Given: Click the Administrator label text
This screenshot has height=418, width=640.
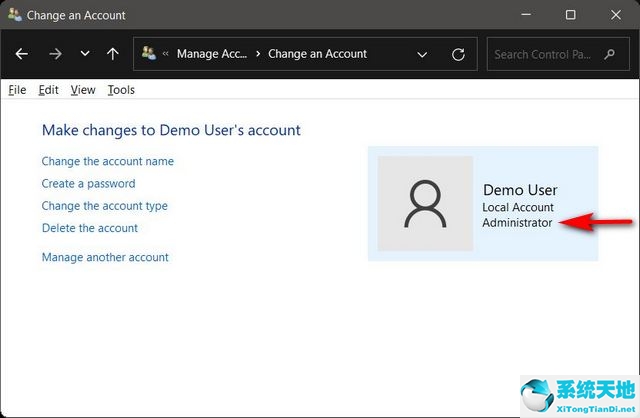Looking at the screenshot, I should [517, 223].
